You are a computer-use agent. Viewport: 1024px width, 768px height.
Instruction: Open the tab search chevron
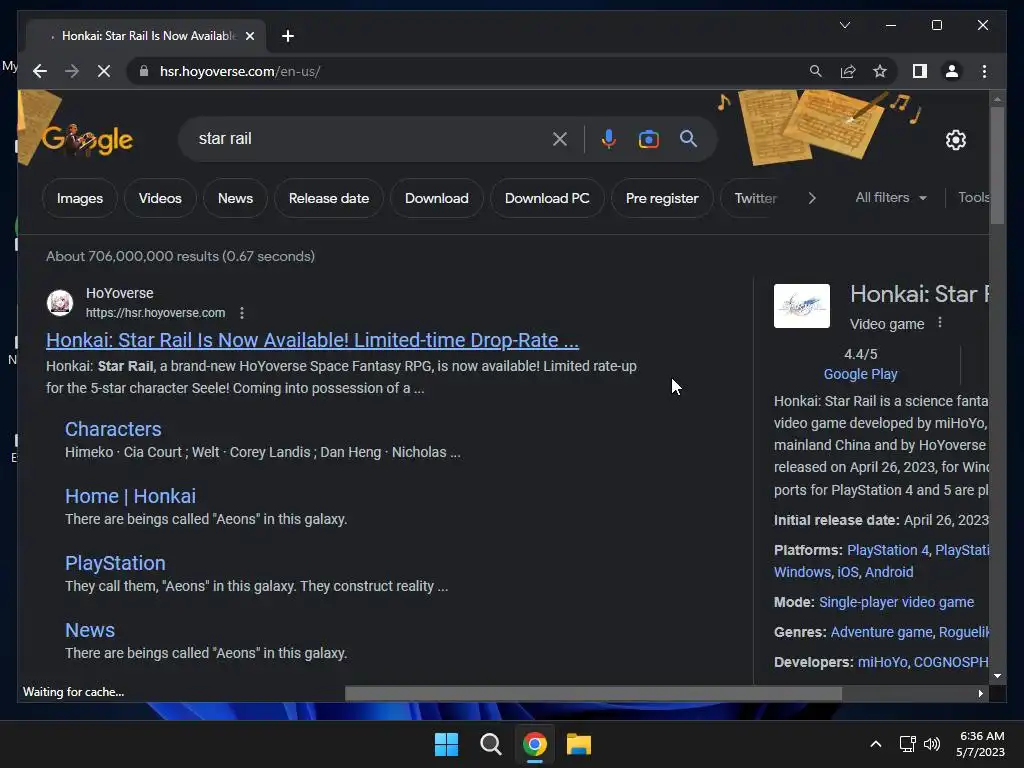click(x=844, y=25)
